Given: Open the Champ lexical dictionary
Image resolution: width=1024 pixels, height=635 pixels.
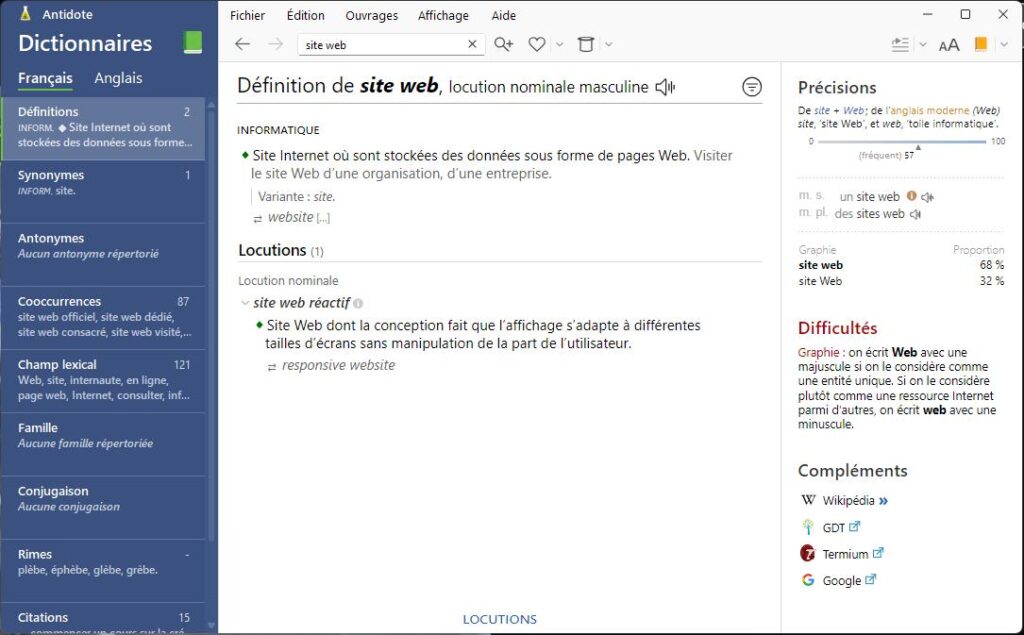Looking at the screenshot, I should (103, 381).
